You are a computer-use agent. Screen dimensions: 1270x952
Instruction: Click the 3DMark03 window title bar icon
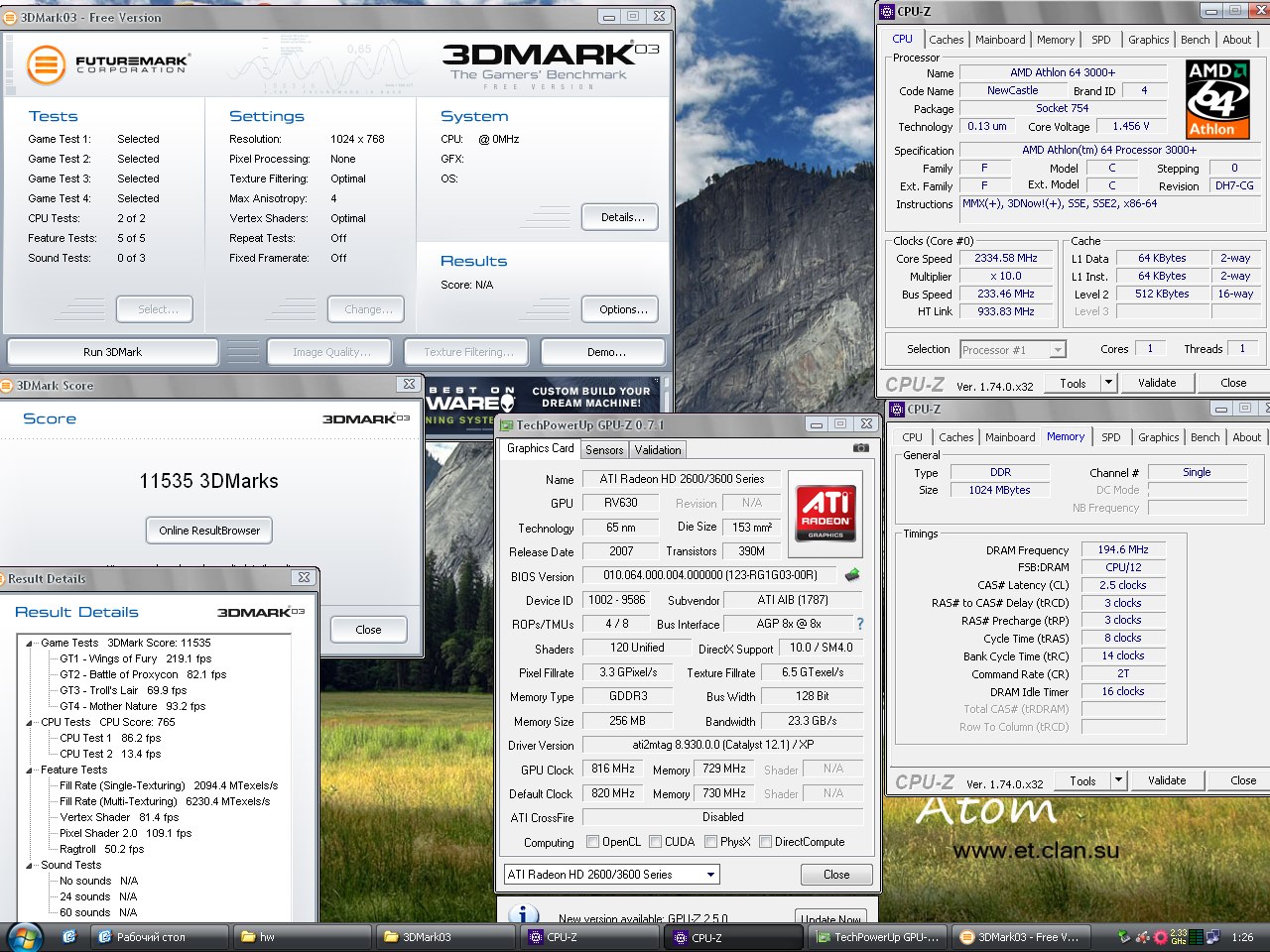9,17
